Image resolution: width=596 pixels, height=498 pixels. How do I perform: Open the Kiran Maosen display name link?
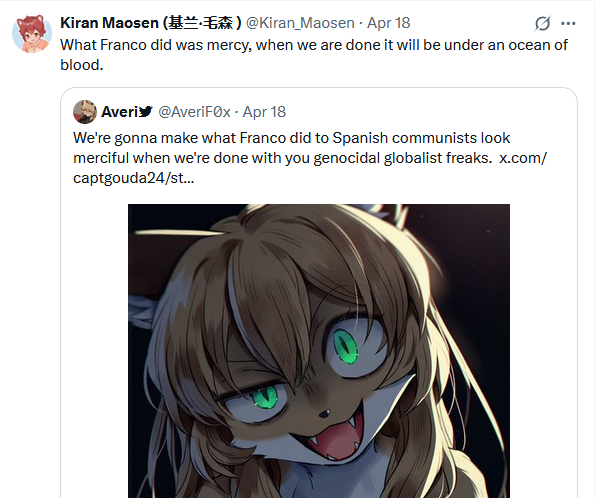[x=151, y=23]
